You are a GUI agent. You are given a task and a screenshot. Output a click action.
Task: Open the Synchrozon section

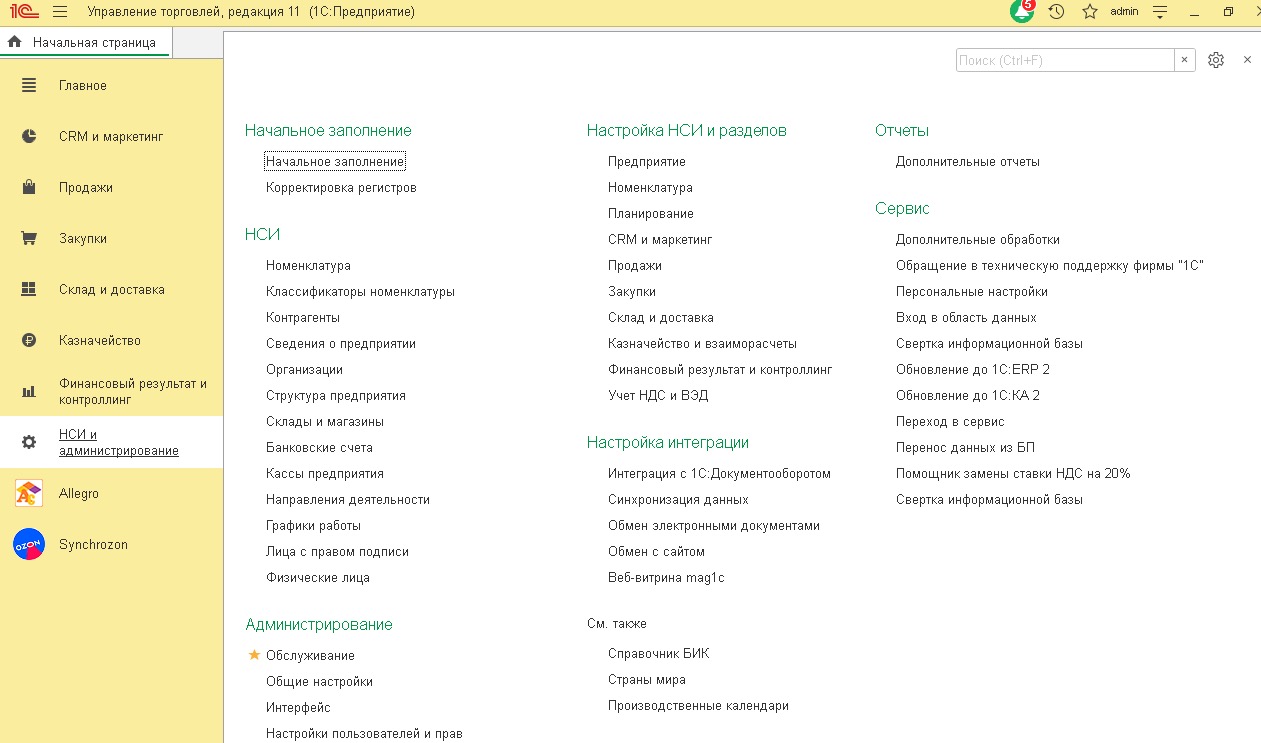coord(112,545)
